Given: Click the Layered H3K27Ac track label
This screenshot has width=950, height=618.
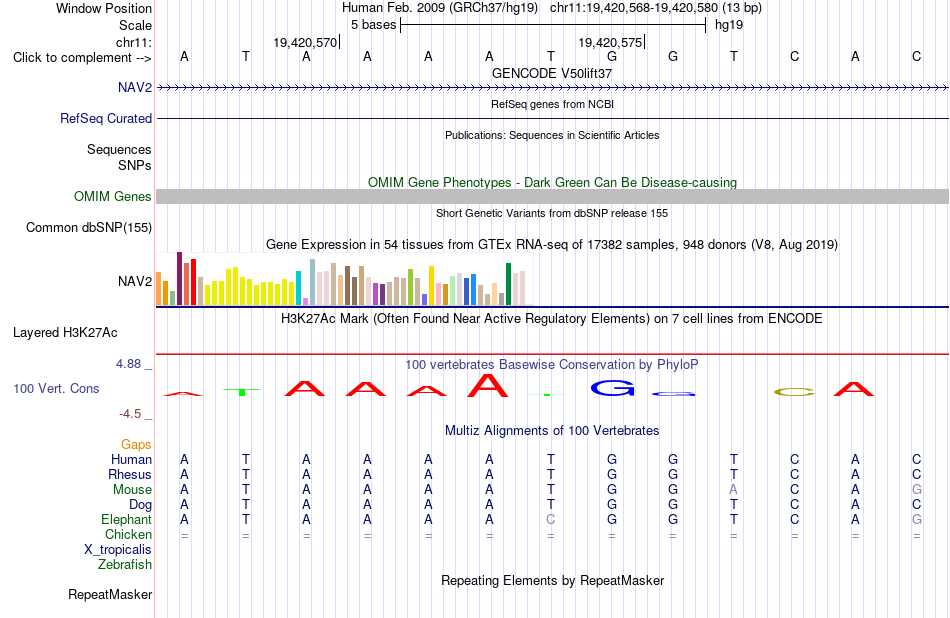Looking at the screenshot, I should click(x=65, y=333).
